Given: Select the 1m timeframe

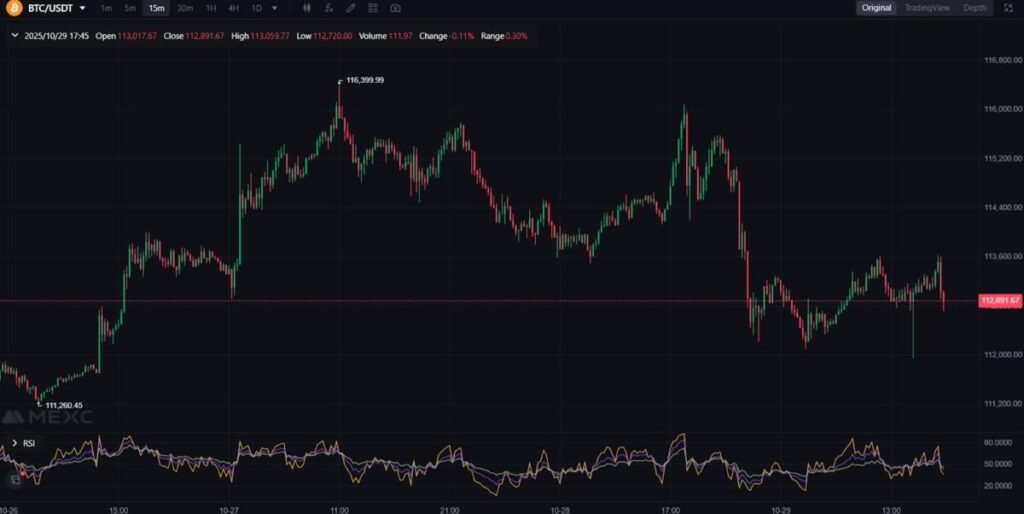Looking at the screenshot, I should click(x=106, y=8).
